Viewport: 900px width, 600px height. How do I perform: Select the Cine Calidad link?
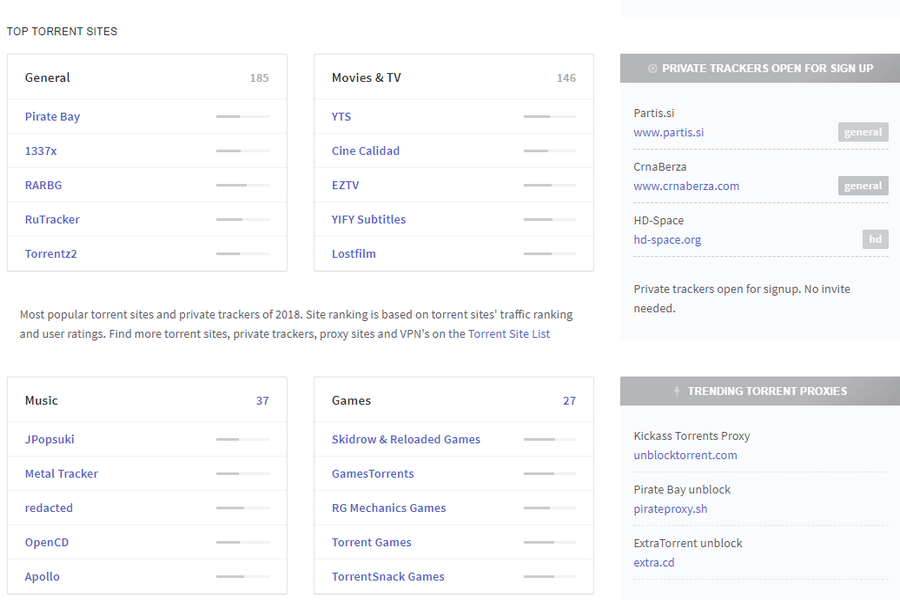366,151
